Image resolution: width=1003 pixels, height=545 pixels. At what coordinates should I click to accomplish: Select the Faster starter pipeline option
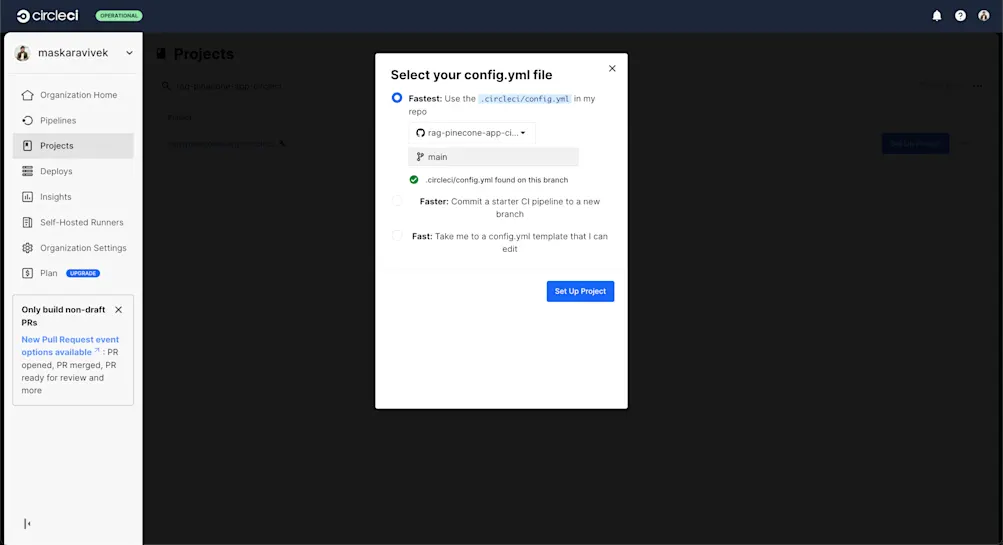397,201
